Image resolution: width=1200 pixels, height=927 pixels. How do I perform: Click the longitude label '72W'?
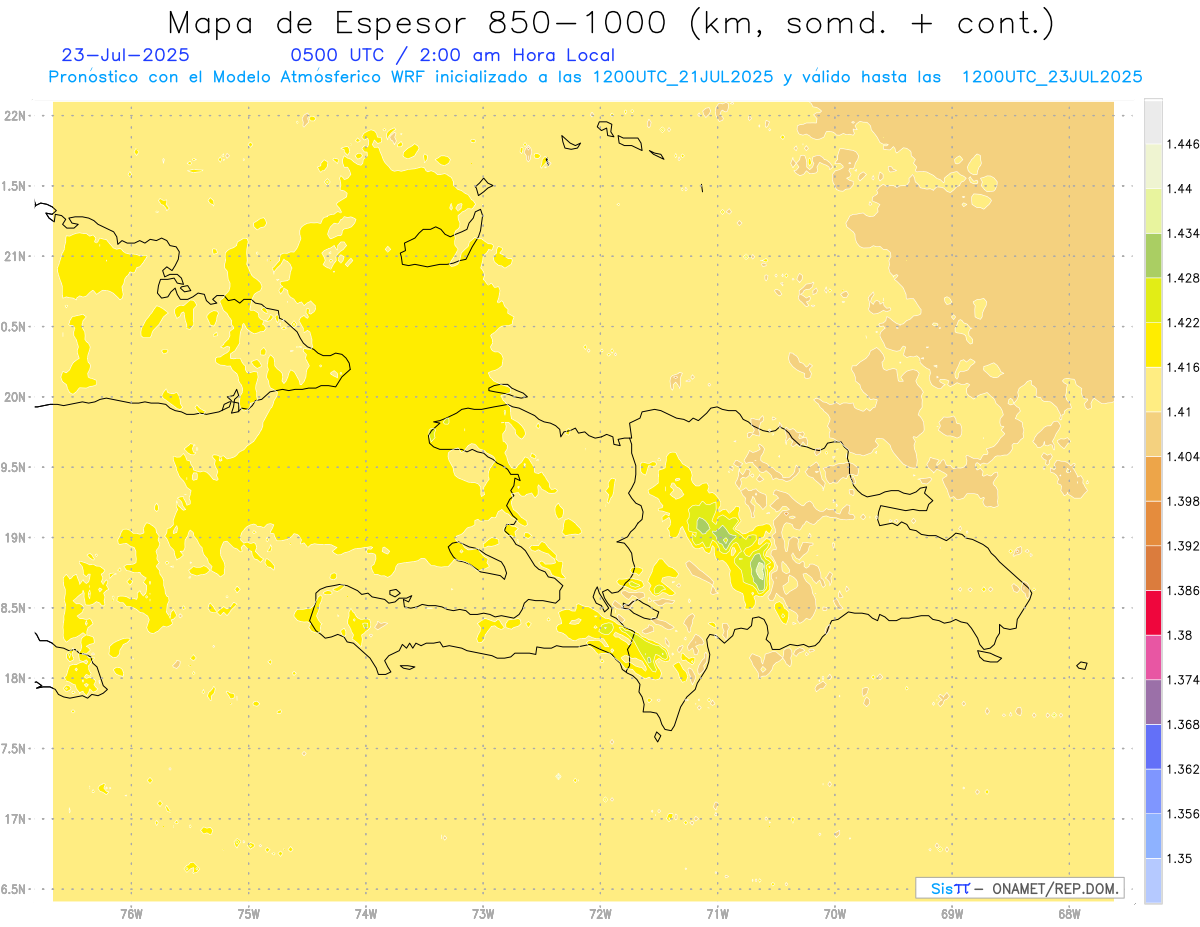pos(600,913)
